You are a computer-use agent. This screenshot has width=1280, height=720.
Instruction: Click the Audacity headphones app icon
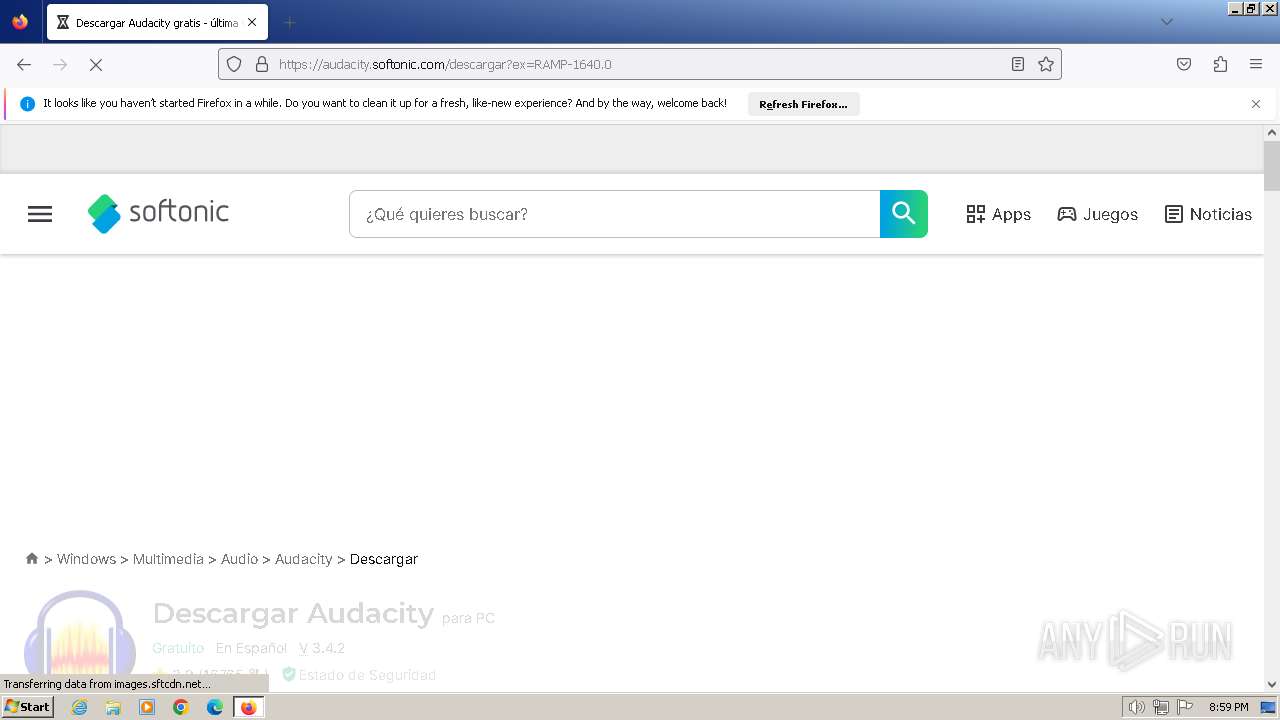tap(80, 640)
